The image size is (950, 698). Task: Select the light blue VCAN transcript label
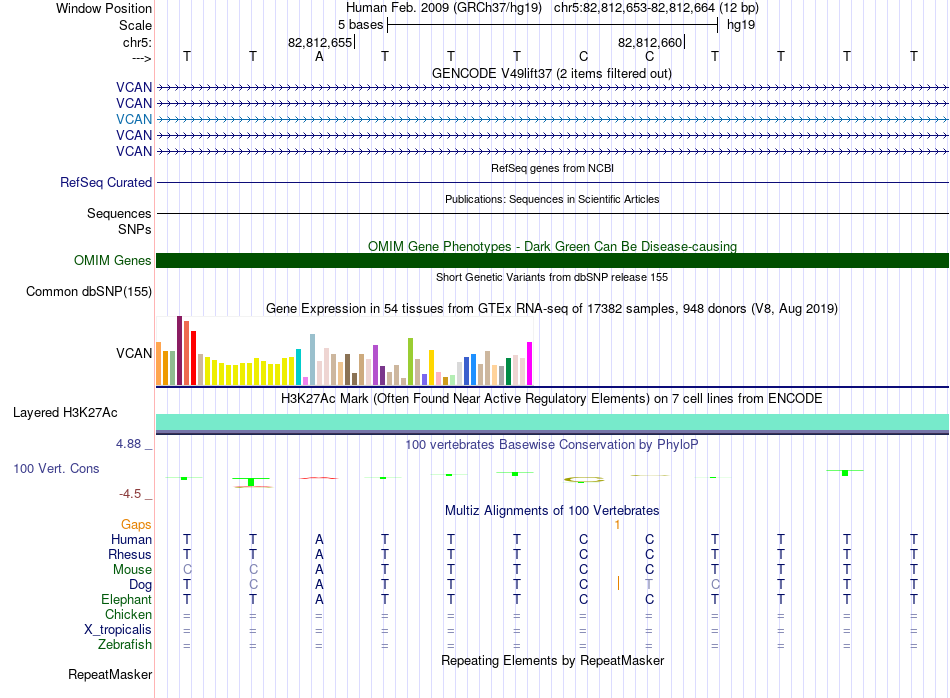click(x=134, y=119)
